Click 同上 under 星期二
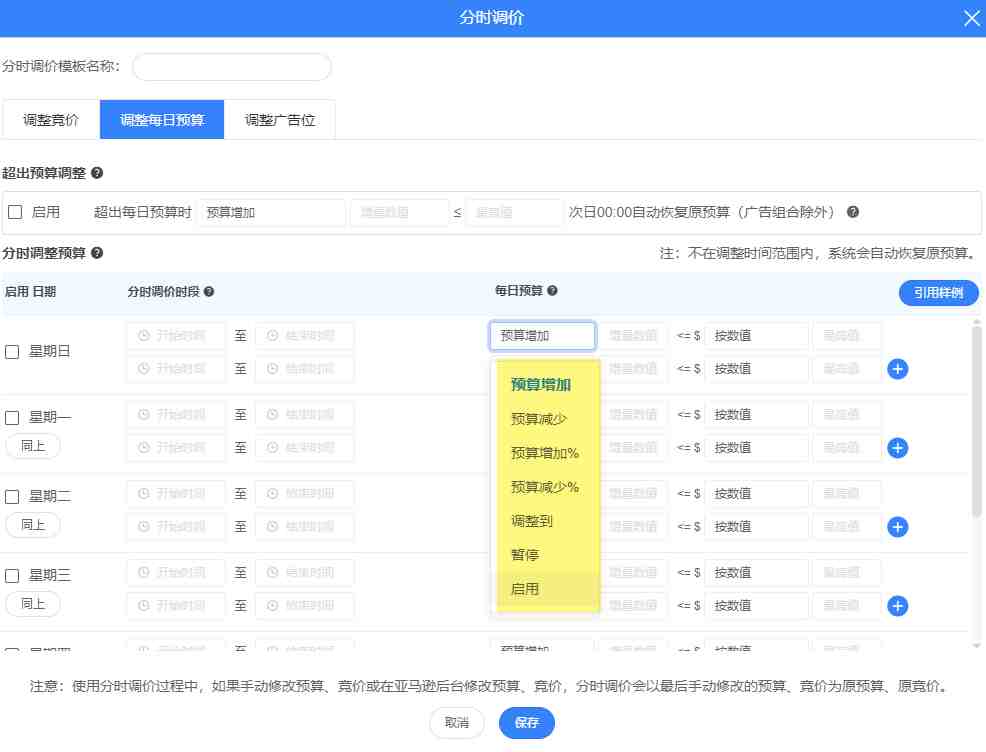This screenshot has width=986, height=752. (x=33, y=525)
